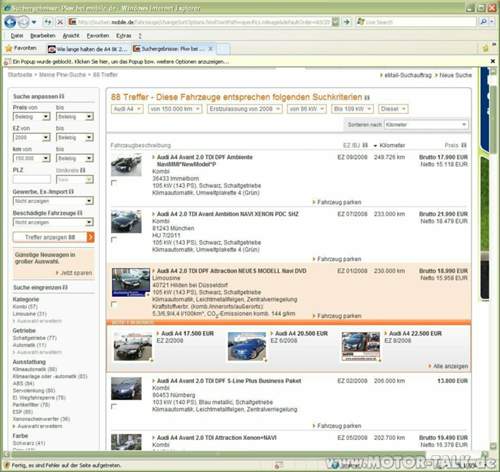
Task: Click the orange arrow on 'Treffer anzeigen'
Action: (x=90, y=237)
